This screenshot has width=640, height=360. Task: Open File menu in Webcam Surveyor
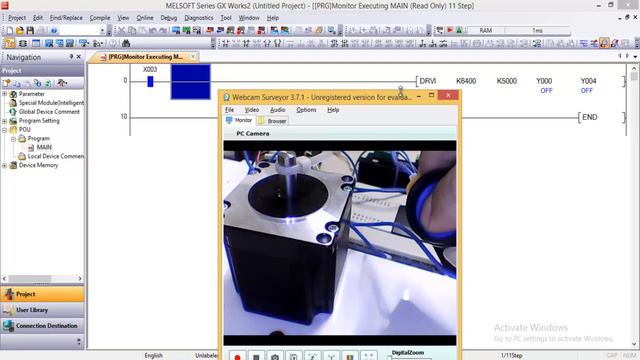tap(229, 110)
